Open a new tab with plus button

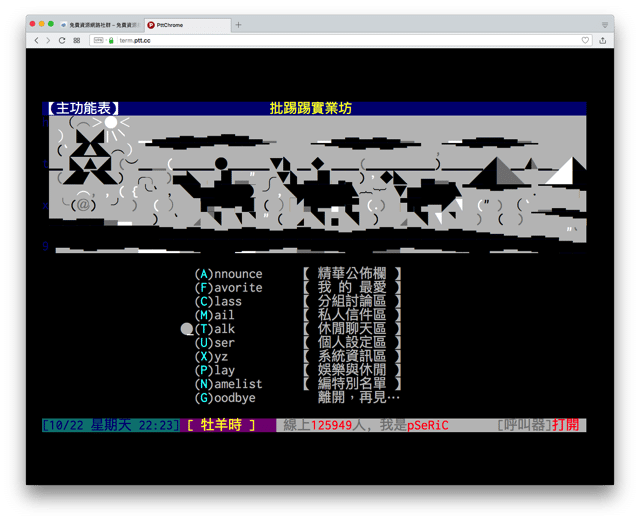coord(238,24)
